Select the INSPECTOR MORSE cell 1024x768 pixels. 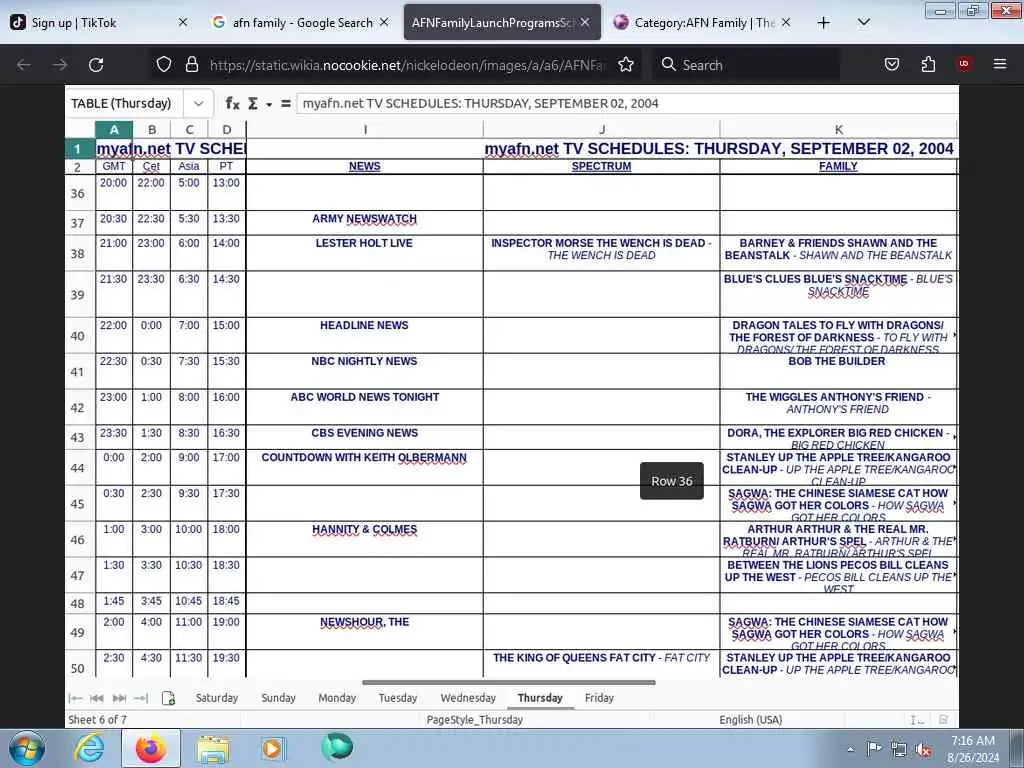[x=601, y=253]
